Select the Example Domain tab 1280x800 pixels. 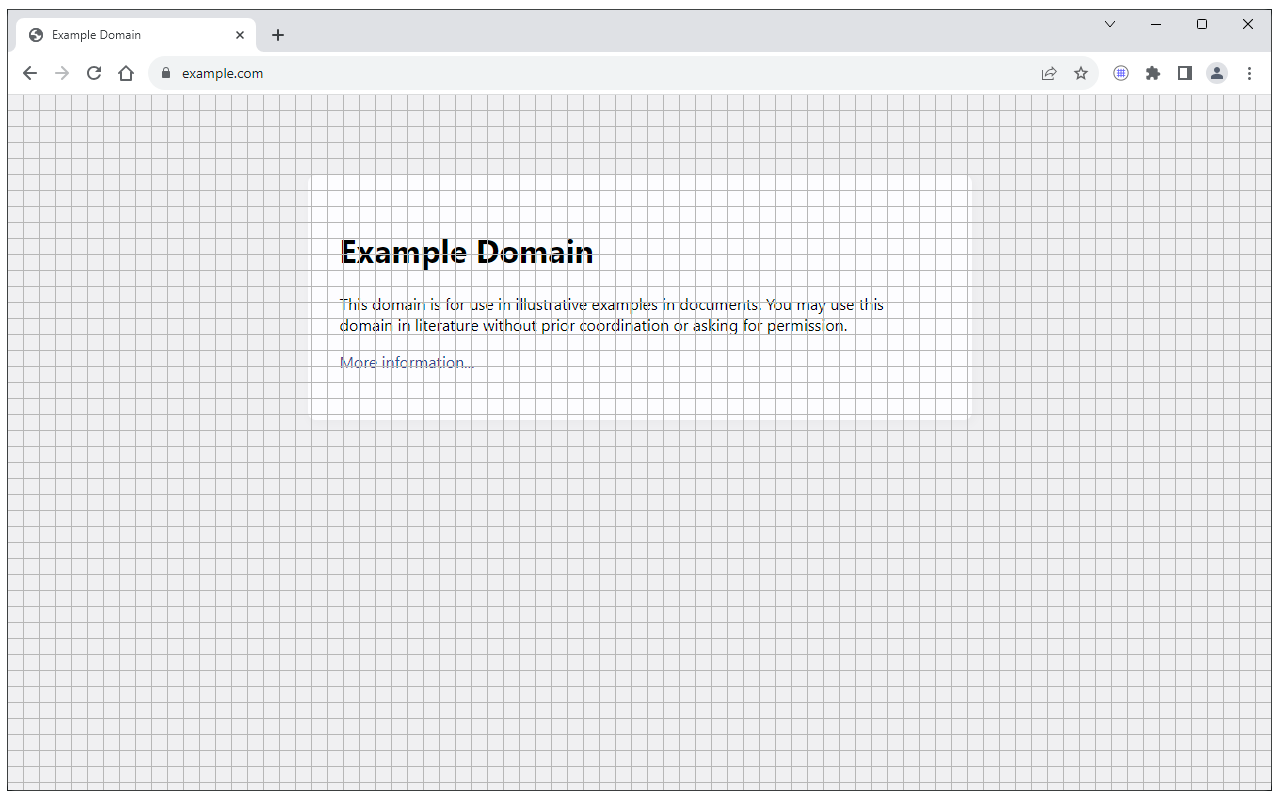(137, 35)
